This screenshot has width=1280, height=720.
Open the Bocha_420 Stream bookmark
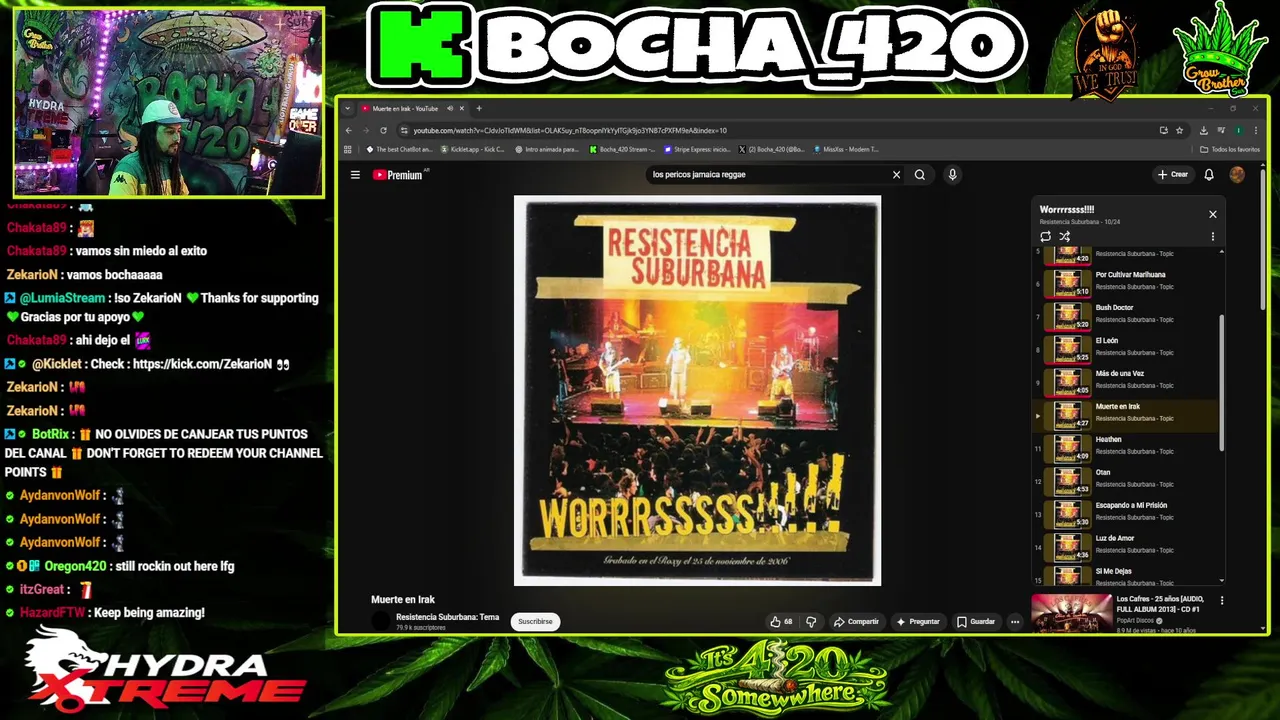pyautogui.click(x=622, y=150)
